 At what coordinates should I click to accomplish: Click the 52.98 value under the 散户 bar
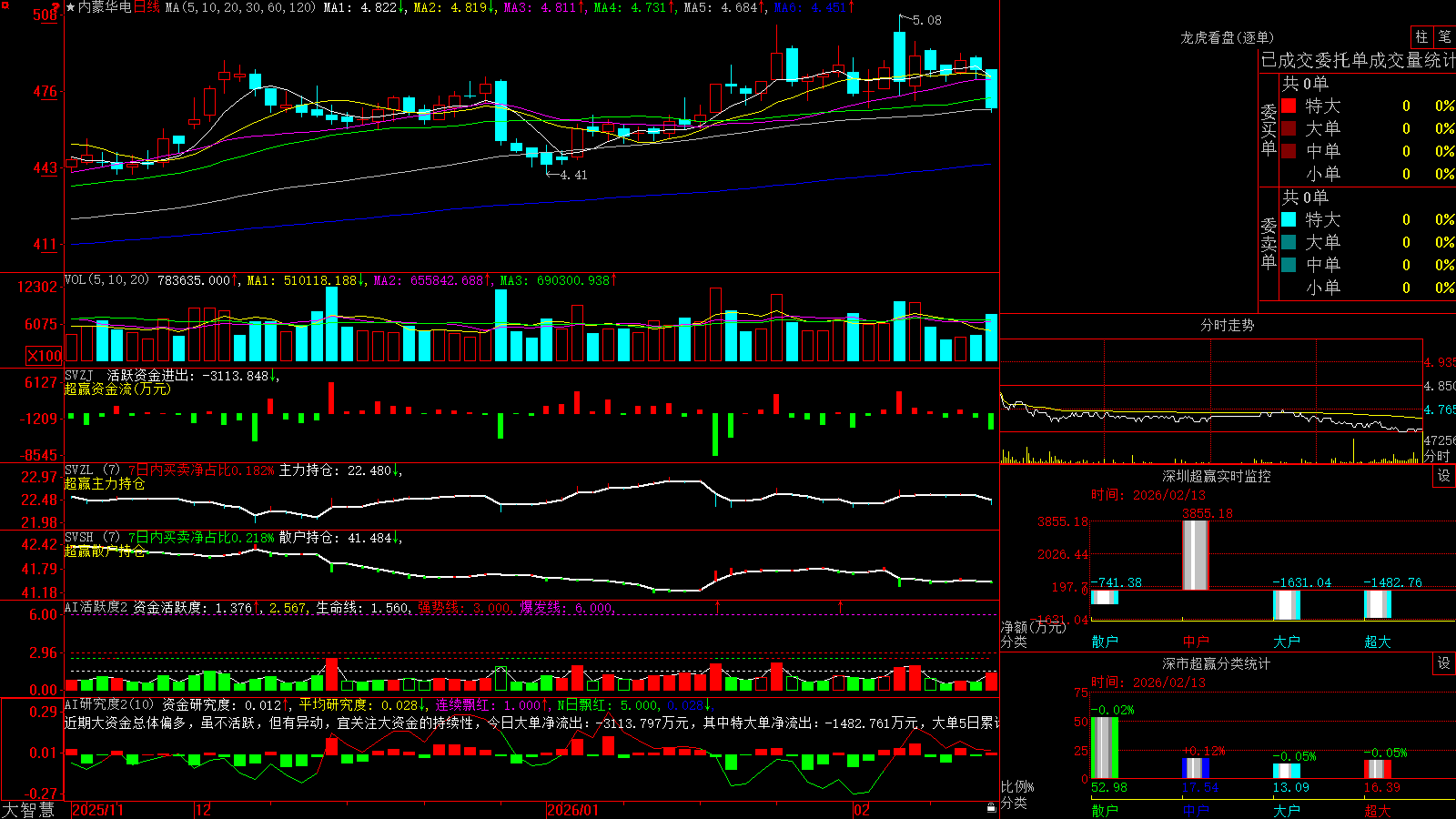point(1109,787)
